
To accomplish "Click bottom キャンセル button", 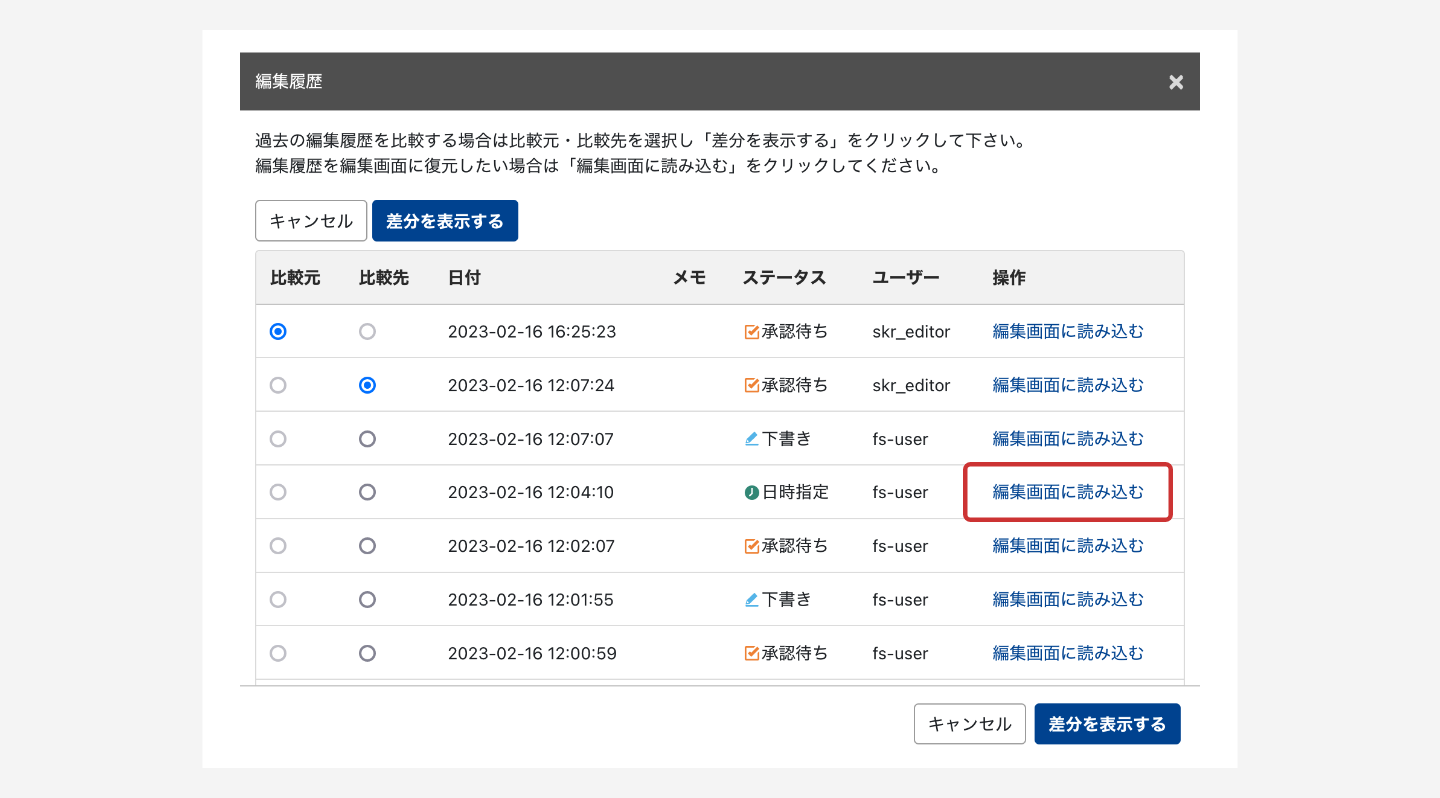I will point(969,724).
